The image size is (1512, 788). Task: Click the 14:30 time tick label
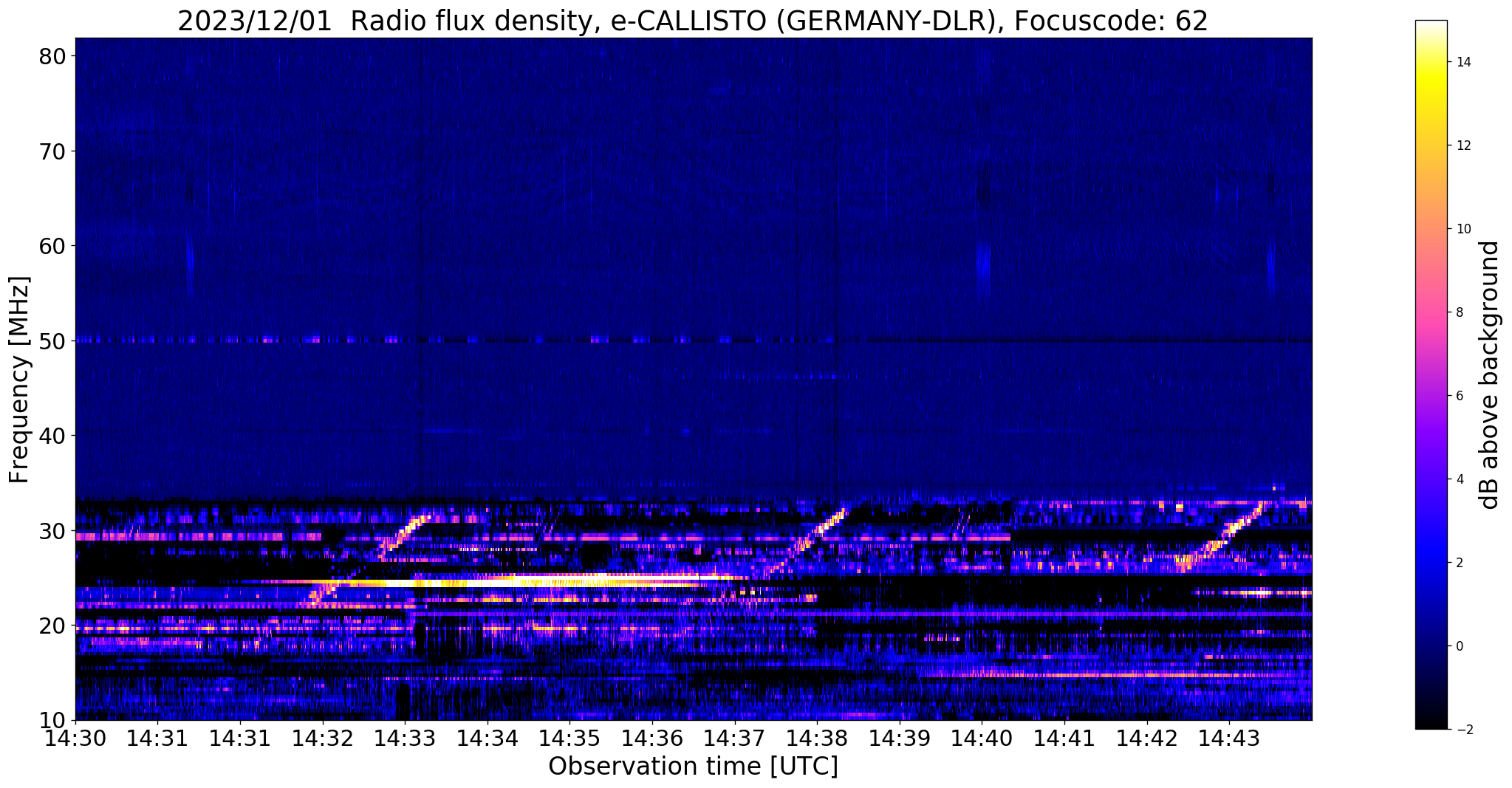click(75, 739)
